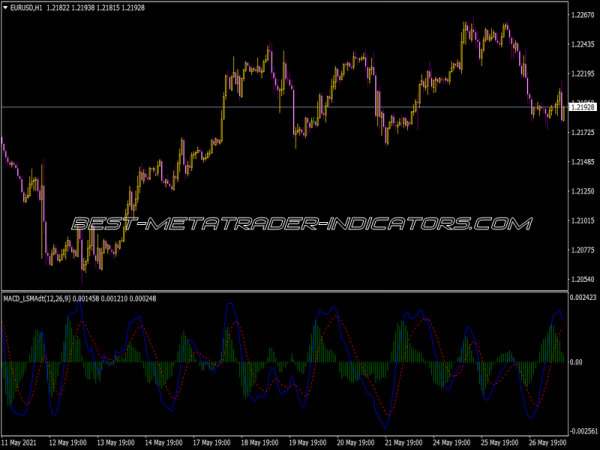Click the 1.21725 price axis label

(x=583, y=133)
